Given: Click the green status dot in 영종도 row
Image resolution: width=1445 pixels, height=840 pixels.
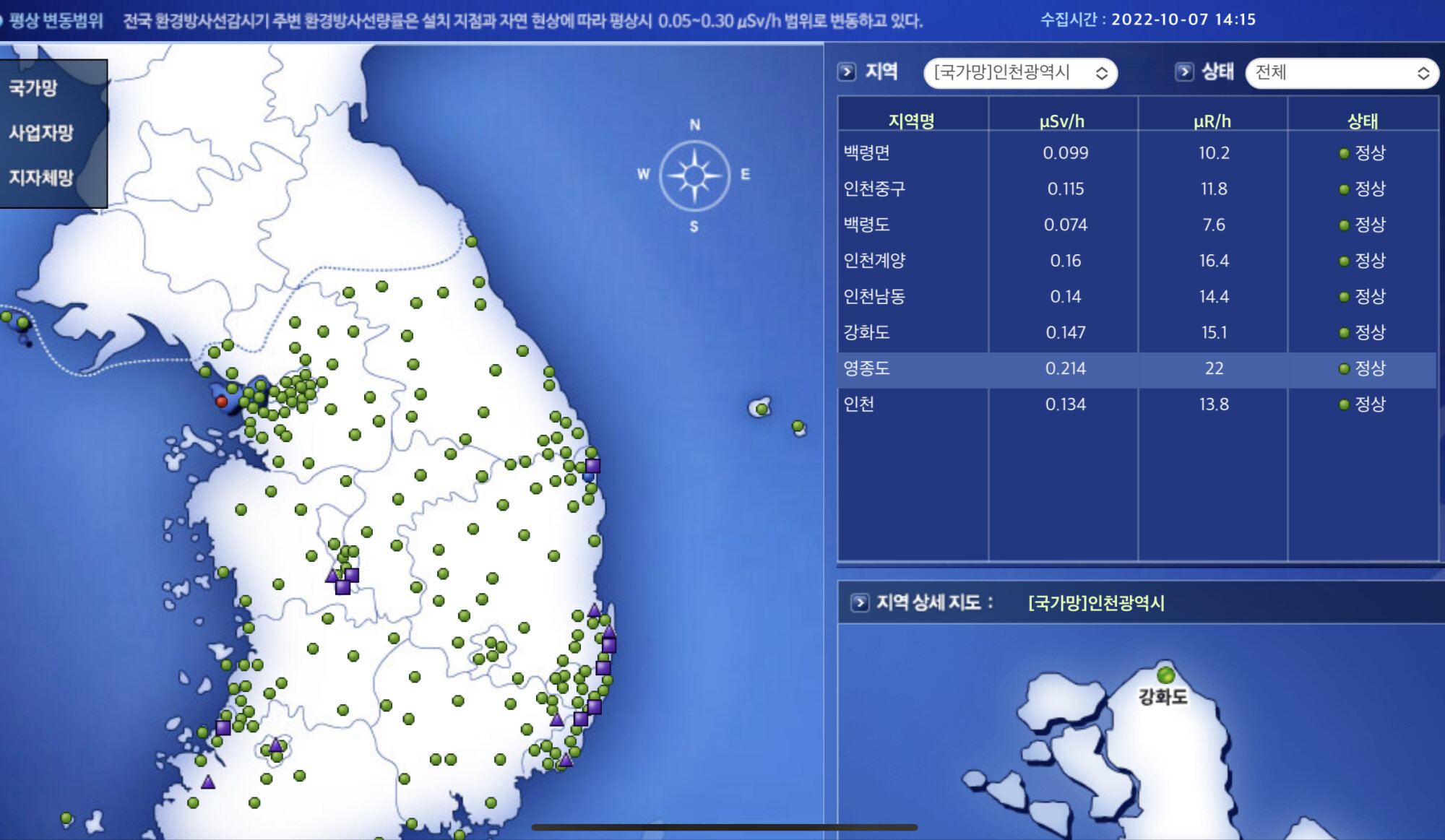Looking at the screenshot, I should [1344, 369].
